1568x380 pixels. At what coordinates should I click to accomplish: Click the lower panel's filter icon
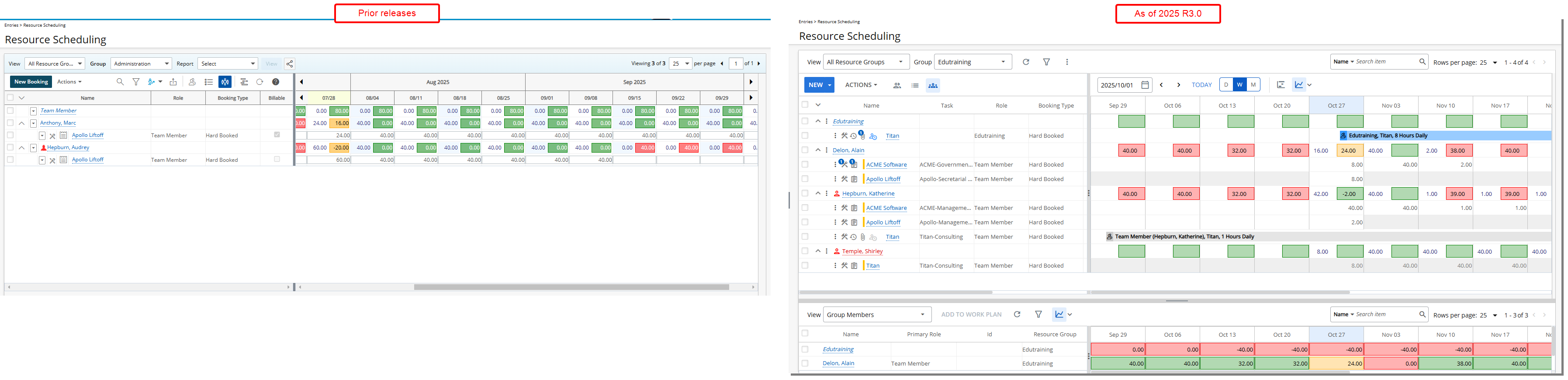pos(1038,314)
